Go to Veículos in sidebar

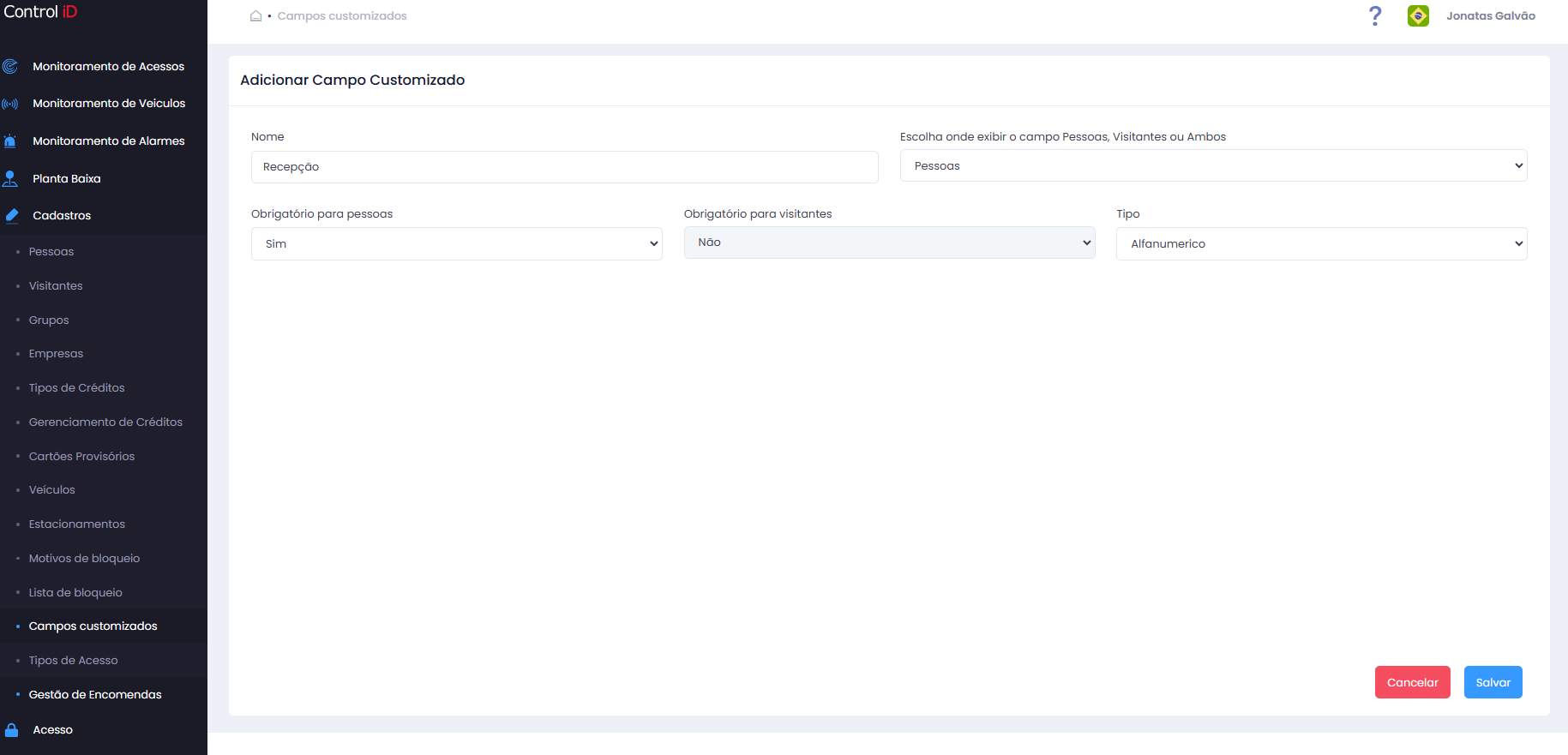[51, 490]
